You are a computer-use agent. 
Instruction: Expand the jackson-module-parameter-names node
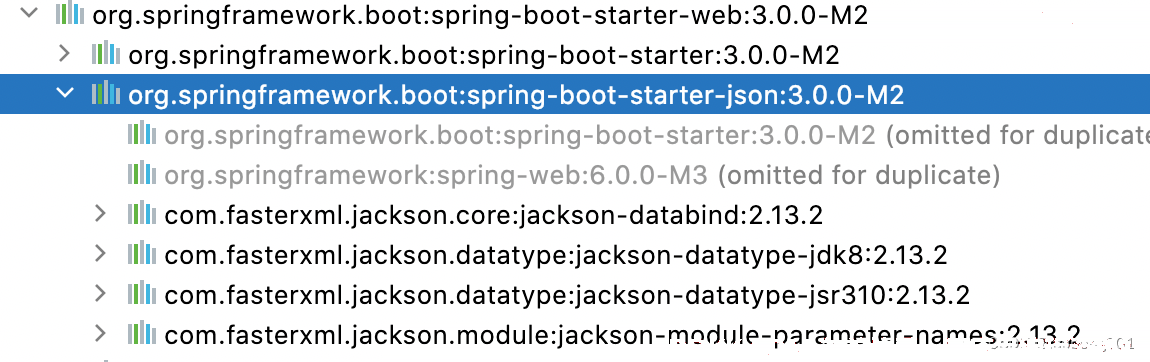click(100, 334)
